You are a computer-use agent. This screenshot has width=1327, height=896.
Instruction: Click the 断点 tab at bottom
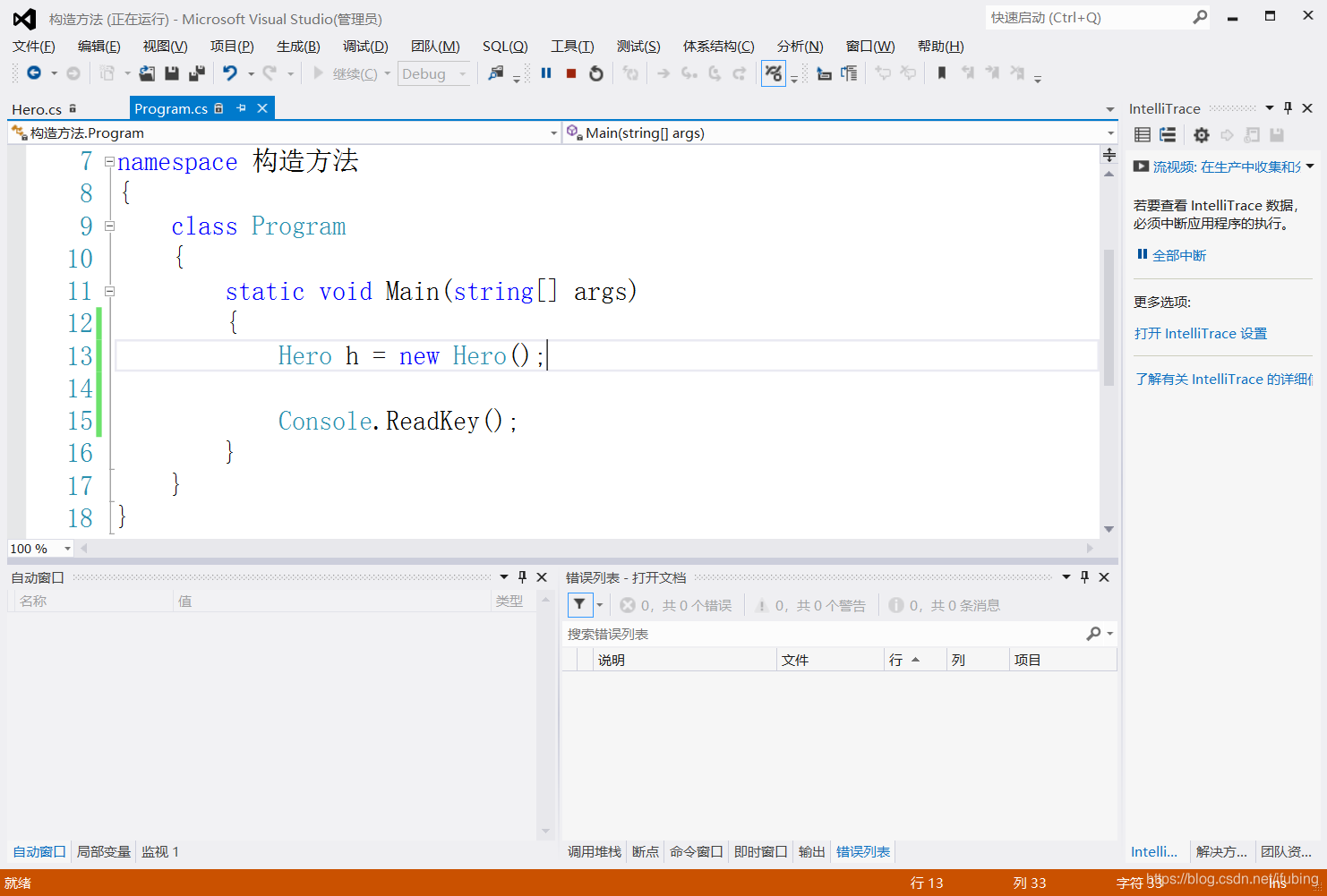point(646,852)
